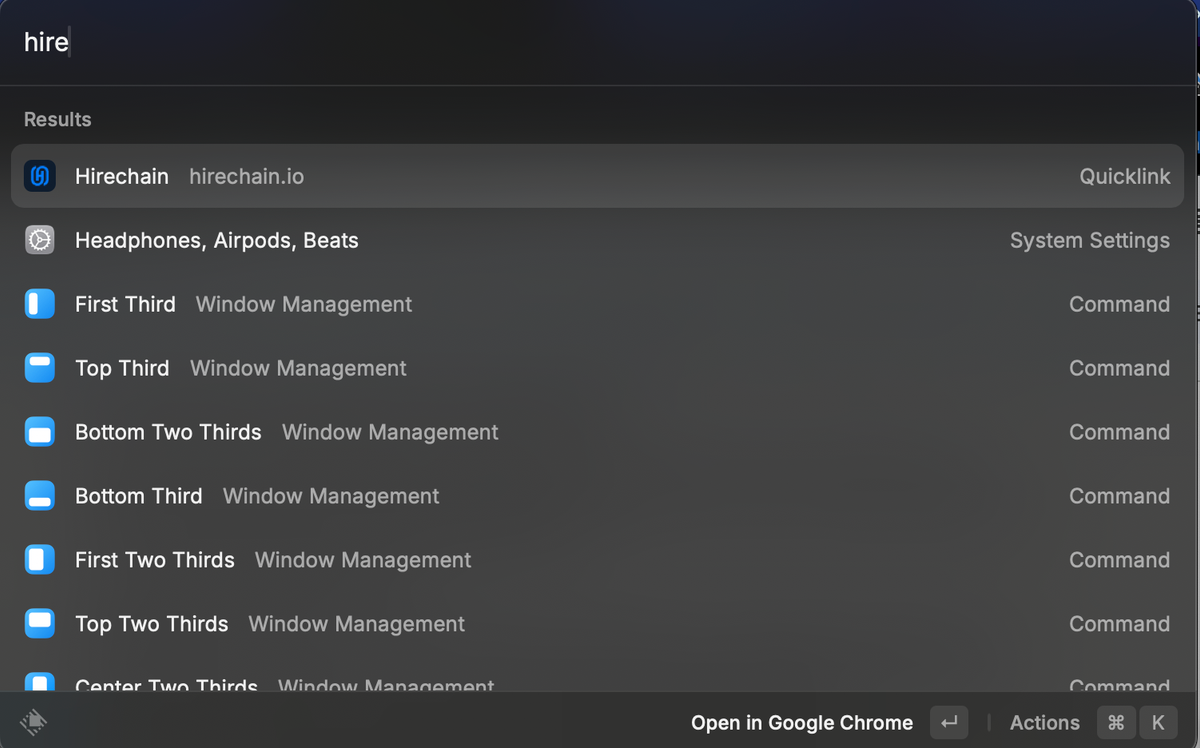1200x748 pixels.
Task: Click the Top Third window layout icon
Action: click(40, 368)
